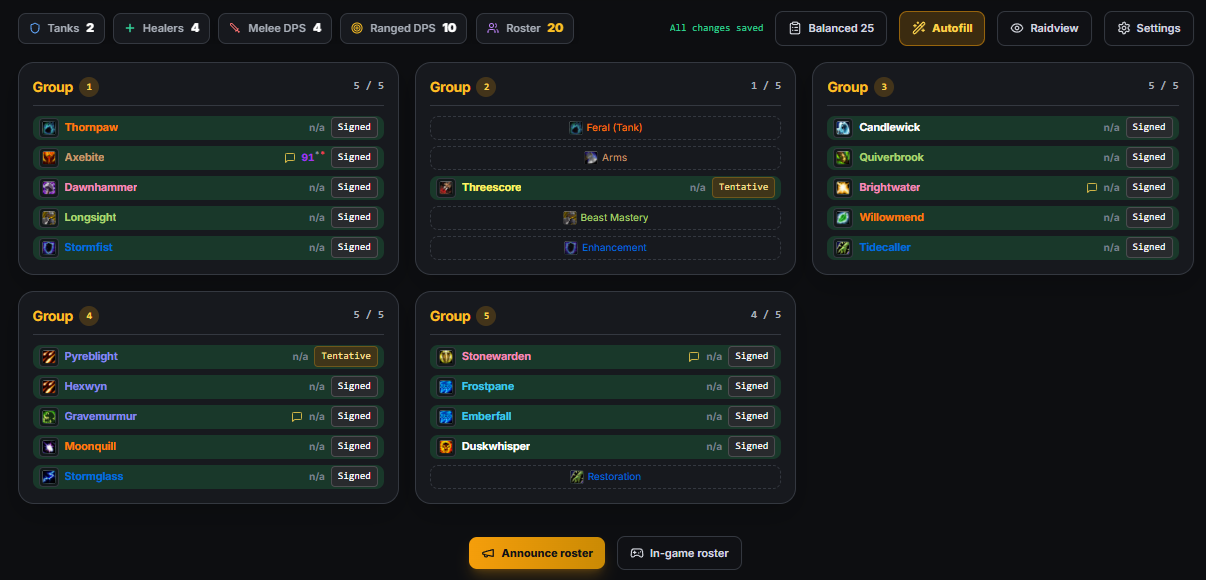Click the "All changes saved" status text
1206x580 pixels.
(x=717, y=29)
